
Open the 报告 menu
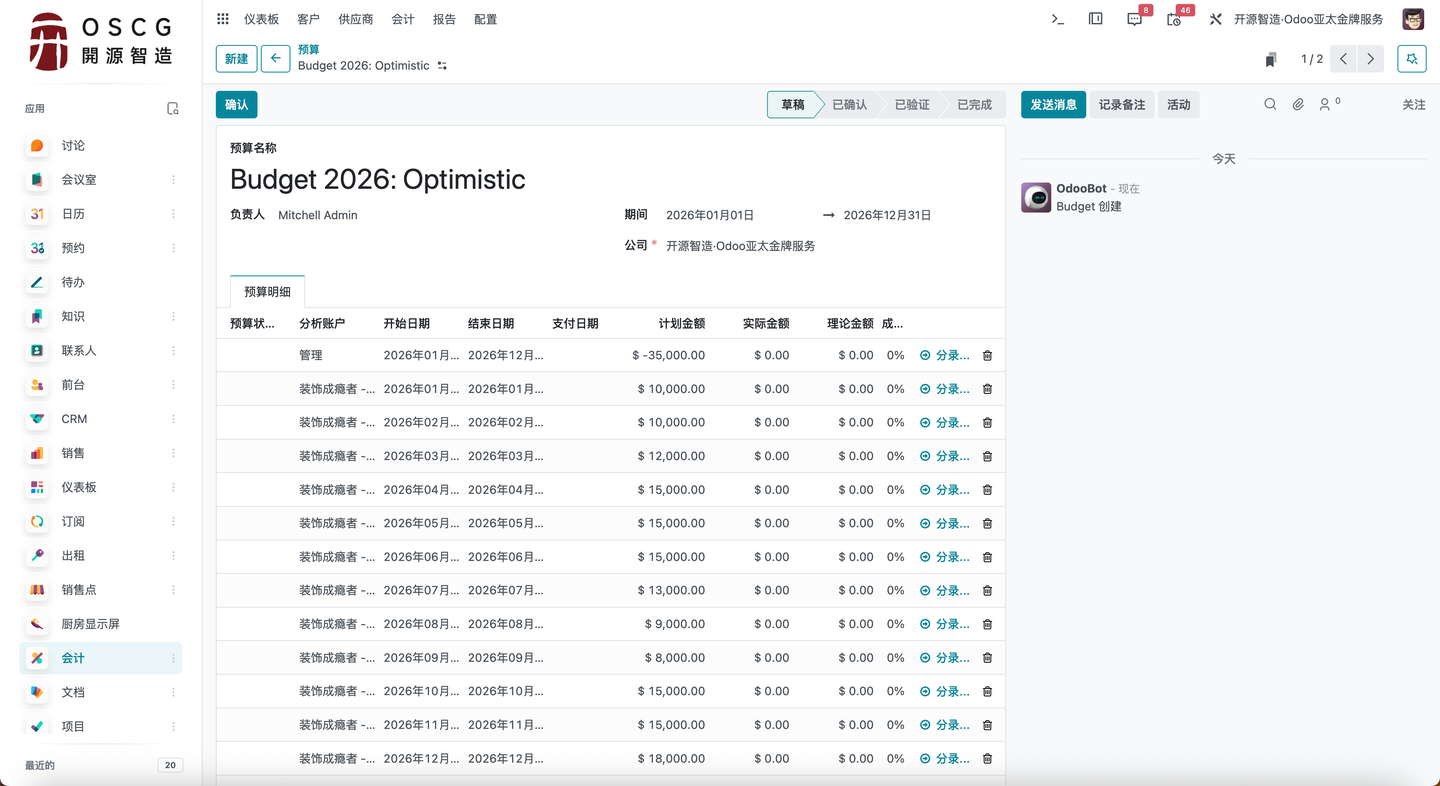coord(444,18)
